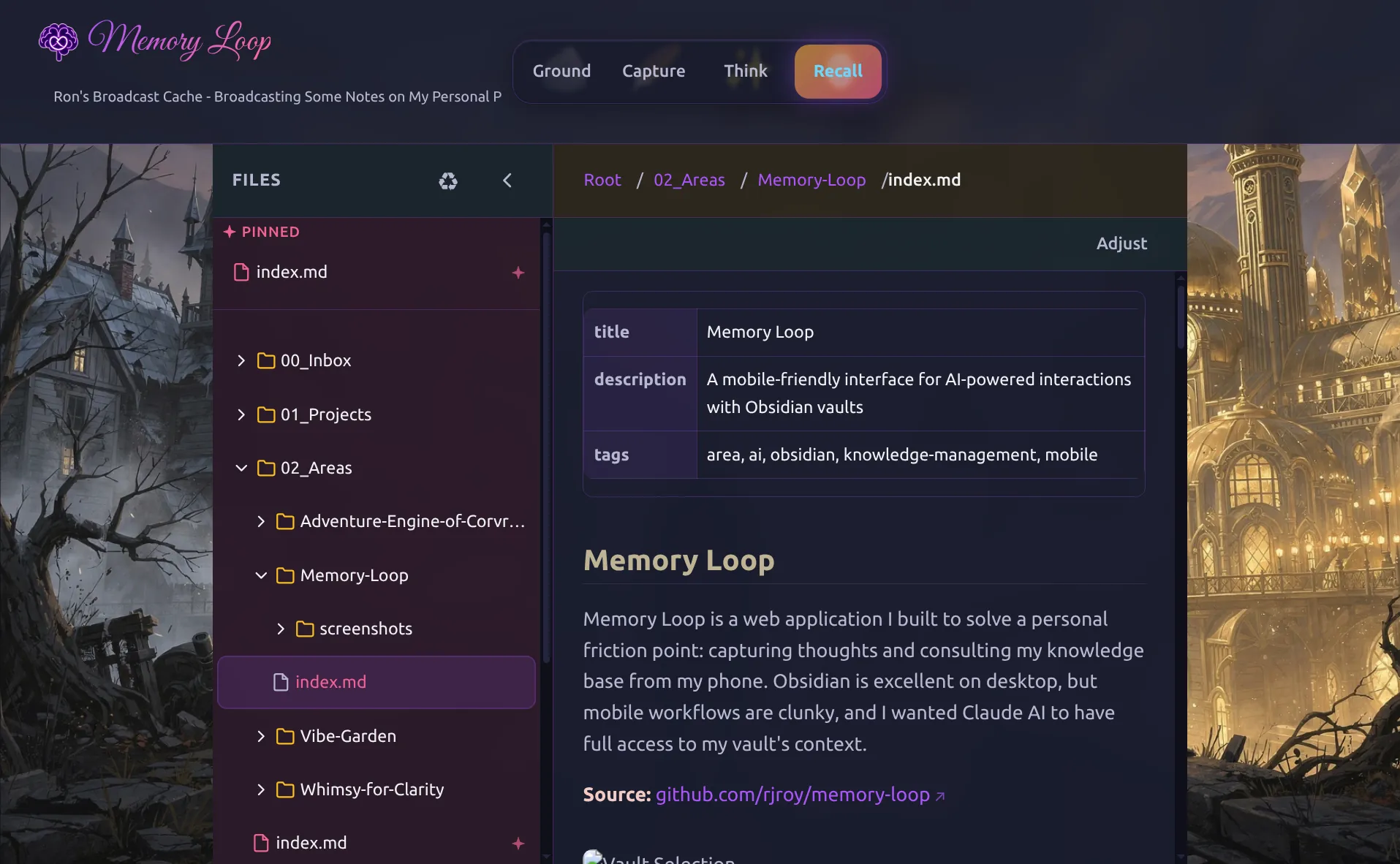Screen dimensions: 1400x864
Task: Expand the 01_Projects folder
Action: point(241,414)
